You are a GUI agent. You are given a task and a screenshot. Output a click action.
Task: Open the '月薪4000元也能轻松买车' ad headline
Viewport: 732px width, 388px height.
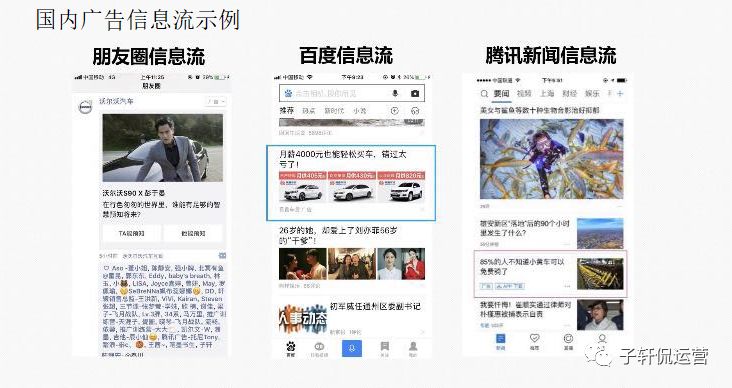coord(342,159)
